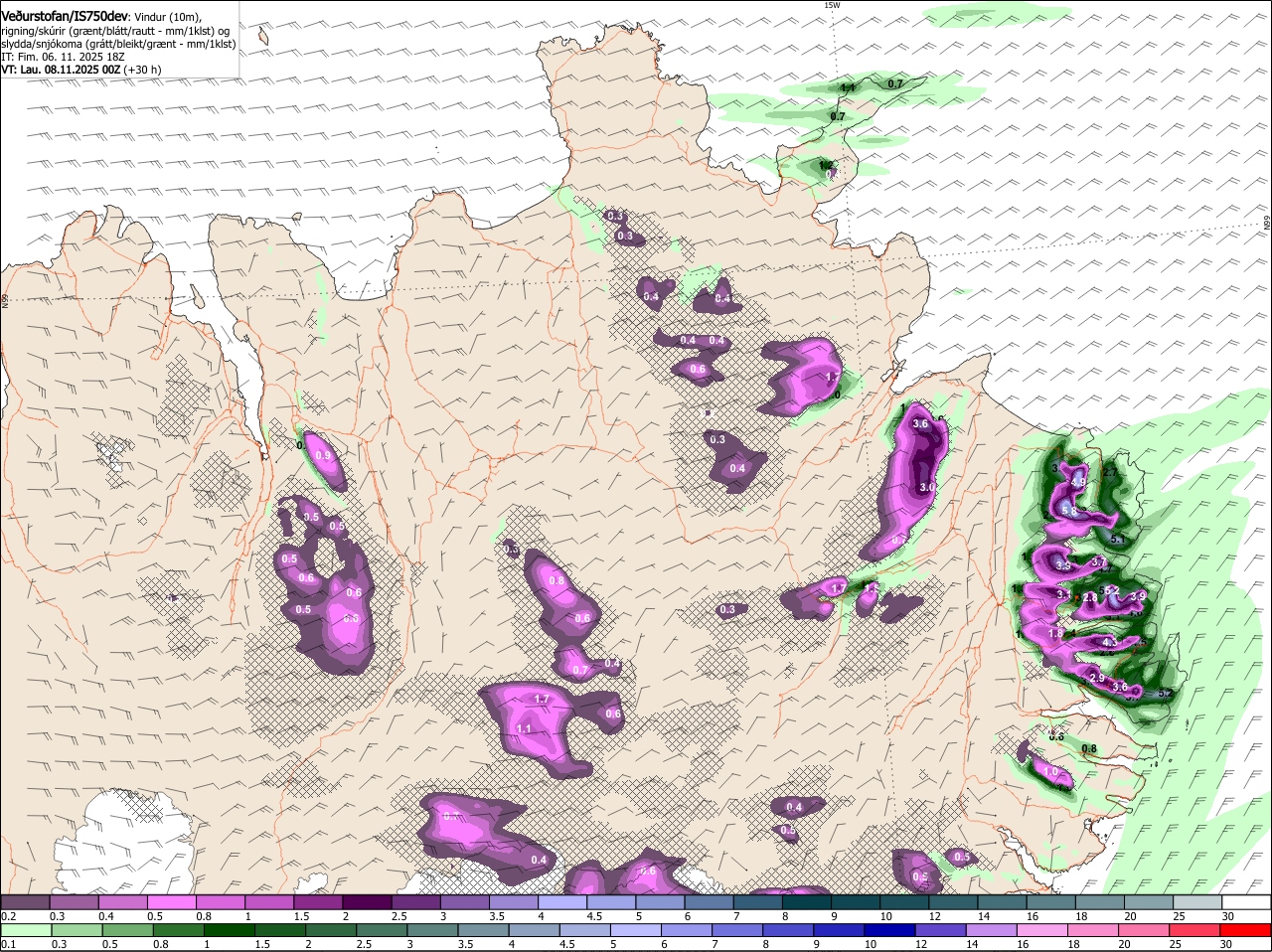1272x952 pixels.
Task: Click the '3.9' precipitation value on map
Action: click(1139, 596)
